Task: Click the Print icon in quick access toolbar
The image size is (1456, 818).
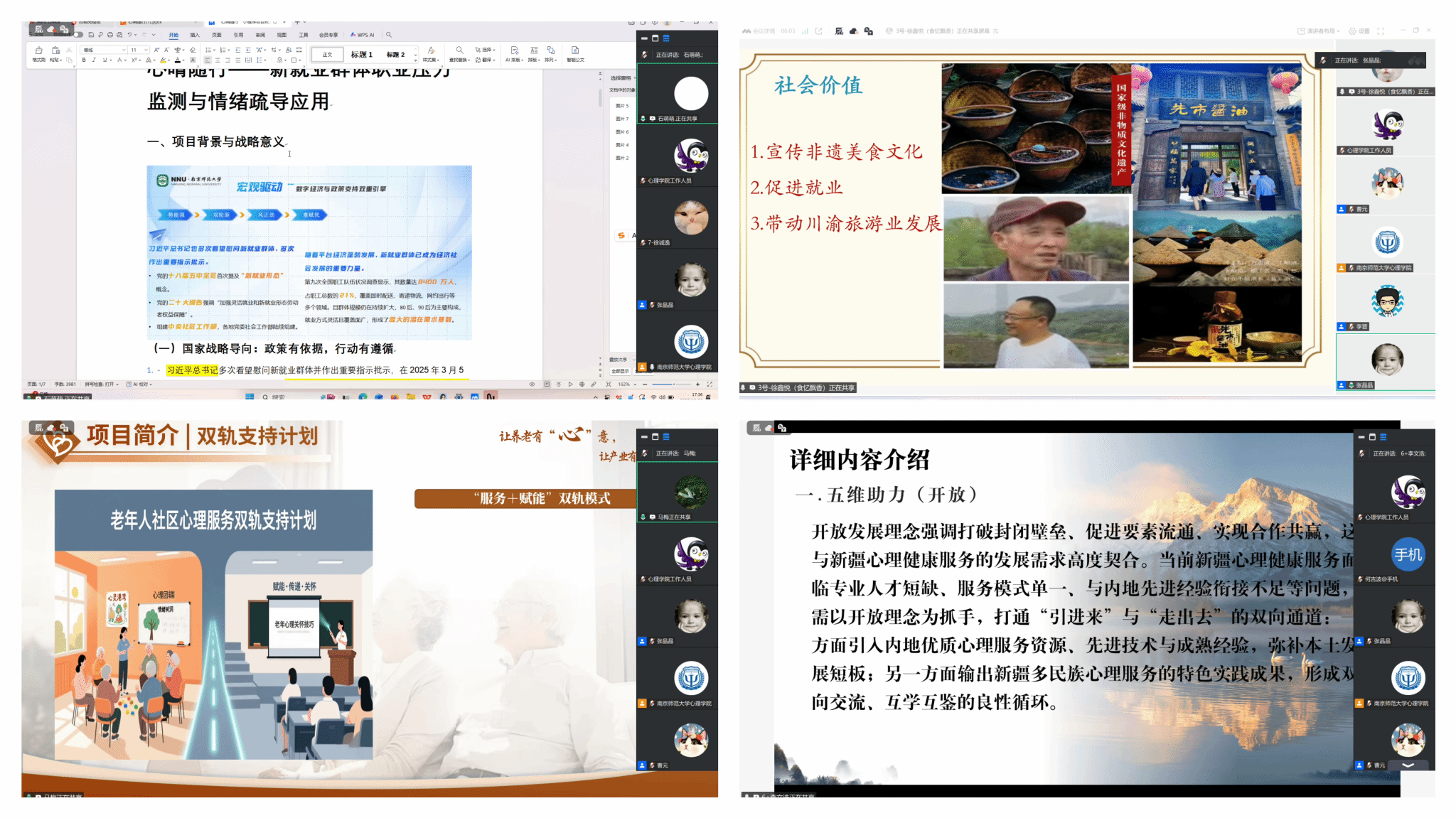Action: 109,35
